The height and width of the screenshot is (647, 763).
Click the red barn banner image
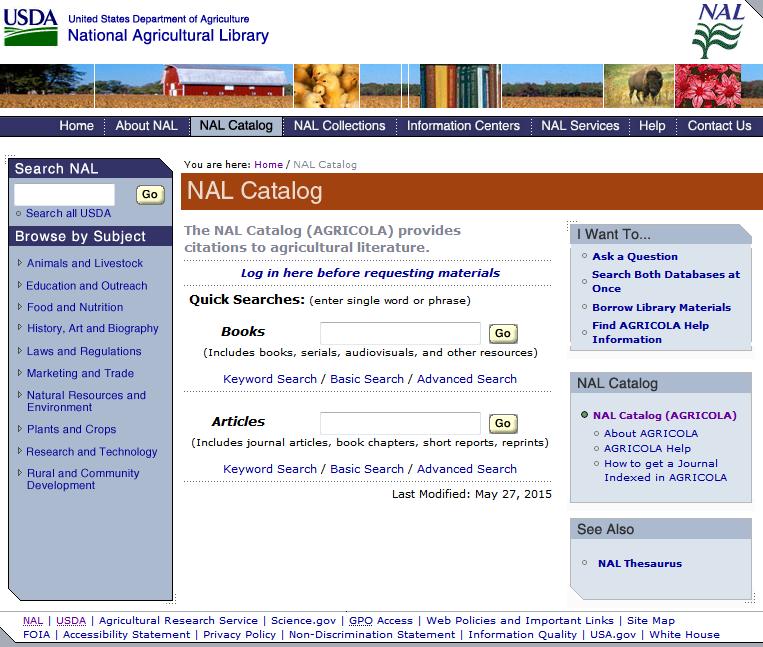(x=227, y=85)
